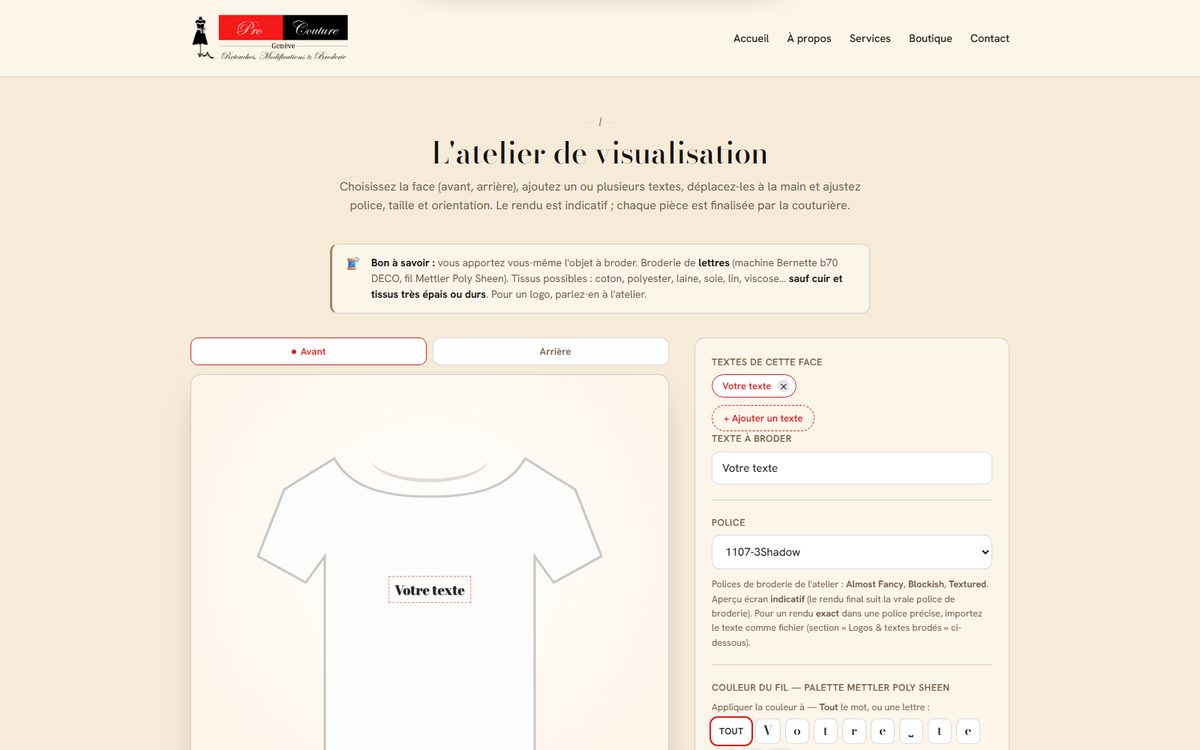Navigate to Boutique
1200x750 pixels.
pos(930,38)
